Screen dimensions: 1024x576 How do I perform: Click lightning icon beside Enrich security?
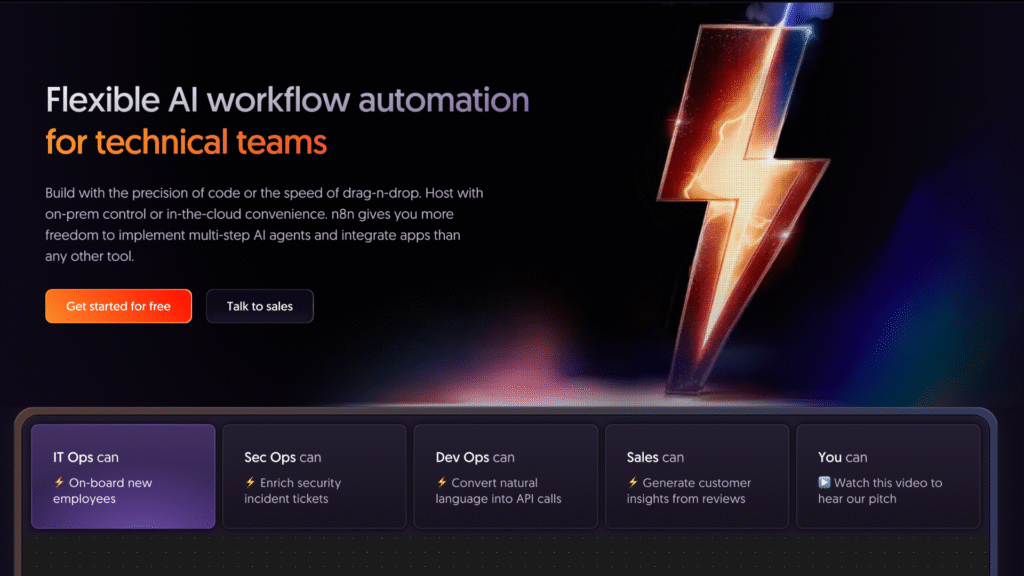coord(250,483)
